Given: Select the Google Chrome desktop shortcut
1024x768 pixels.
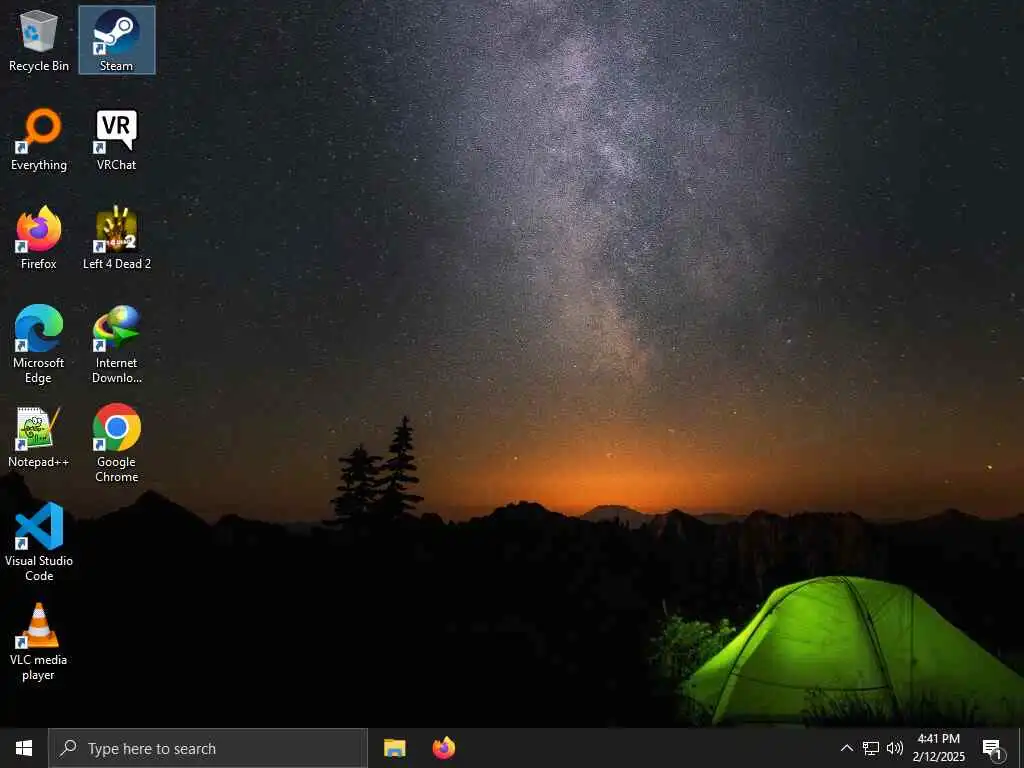Looking at the screenshot, I should click(117, 444).
